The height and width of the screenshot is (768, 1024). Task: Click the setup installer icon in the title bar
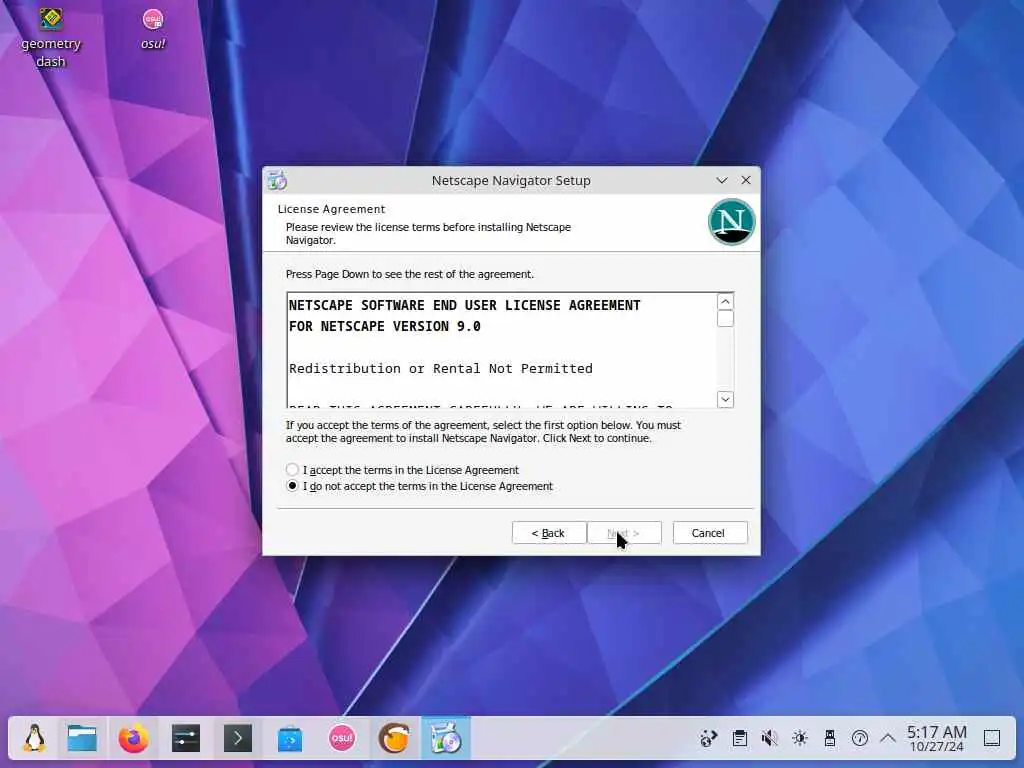278,180
